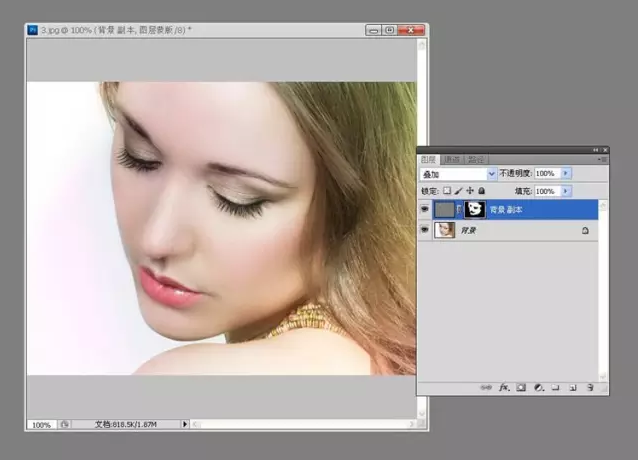Image resolution: width=638 pixels, height=460 pixels.
Task: Click the delete layer trash icon
Action: click(x=590, y=387)
